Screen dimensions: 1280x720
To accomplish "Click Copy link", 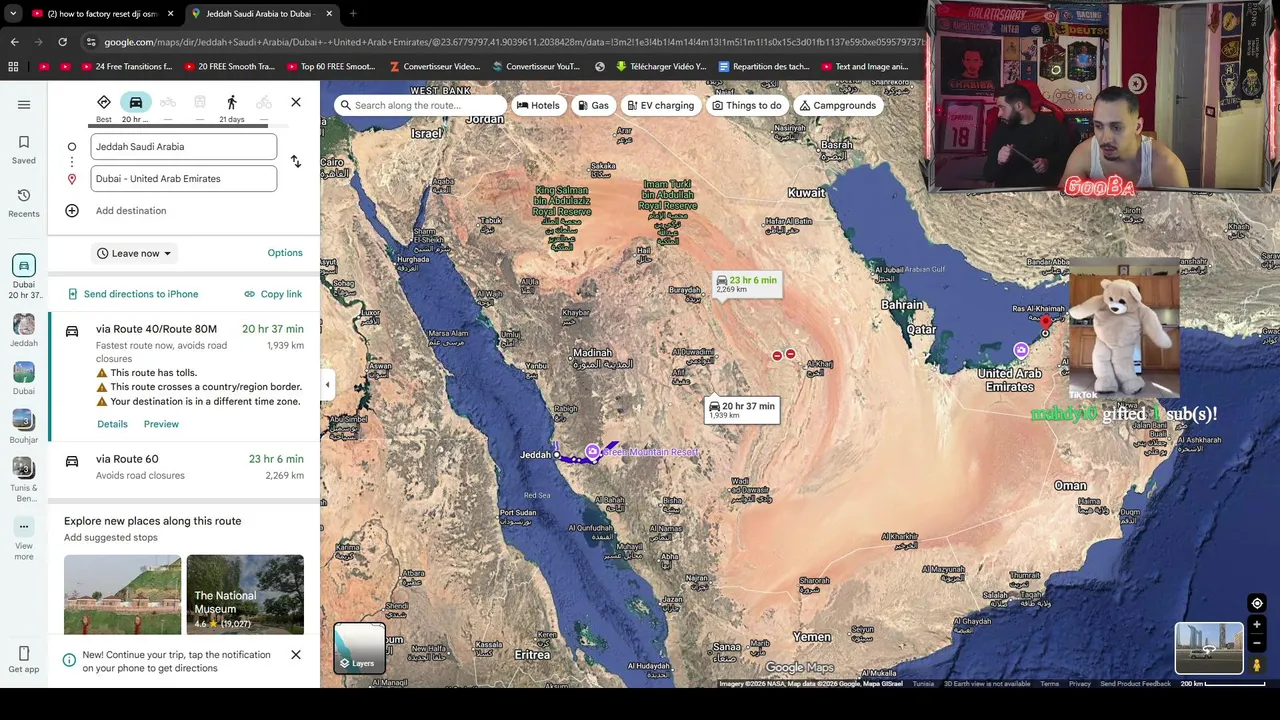I will coord(273,294).
